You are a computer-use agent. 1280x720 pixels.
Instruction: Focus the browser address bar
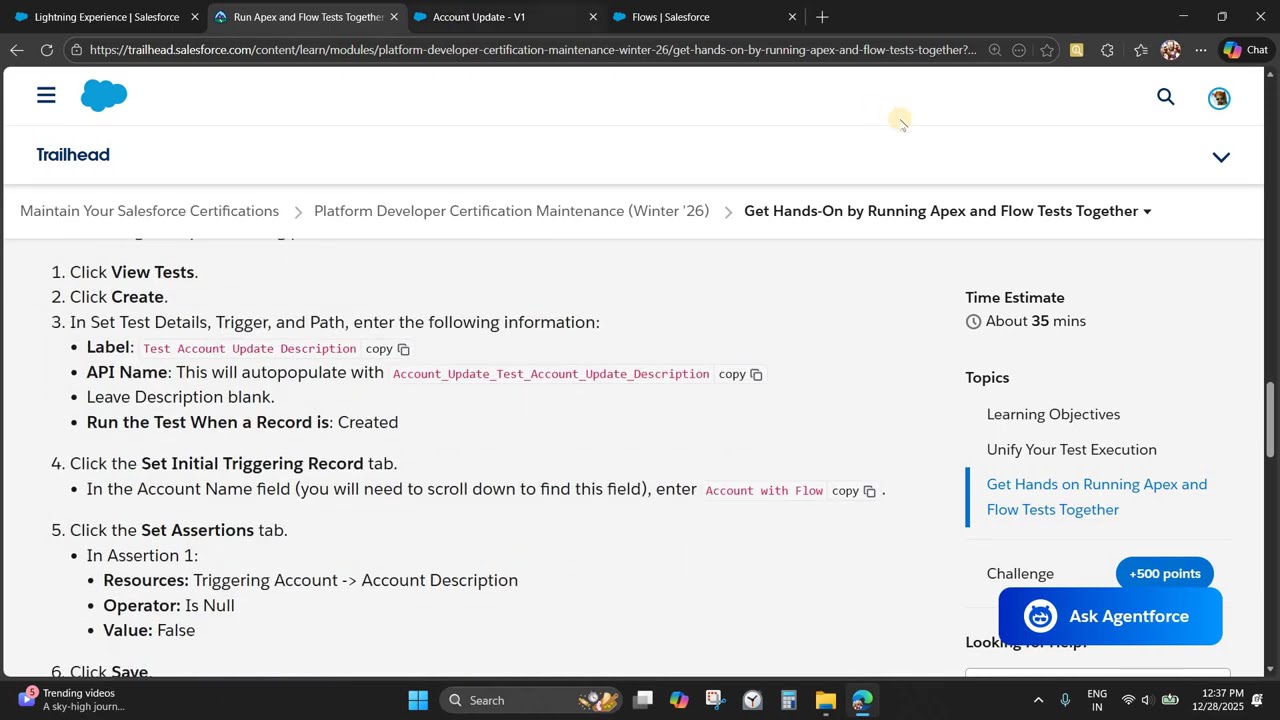coord(531,50)
